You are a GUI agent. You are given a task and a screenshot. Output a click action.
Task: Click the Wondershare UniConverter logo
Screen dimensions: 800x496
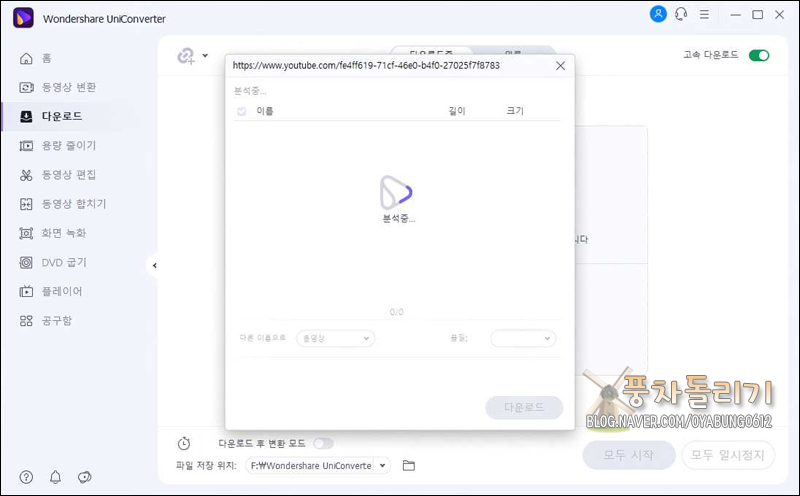point(23,18)
